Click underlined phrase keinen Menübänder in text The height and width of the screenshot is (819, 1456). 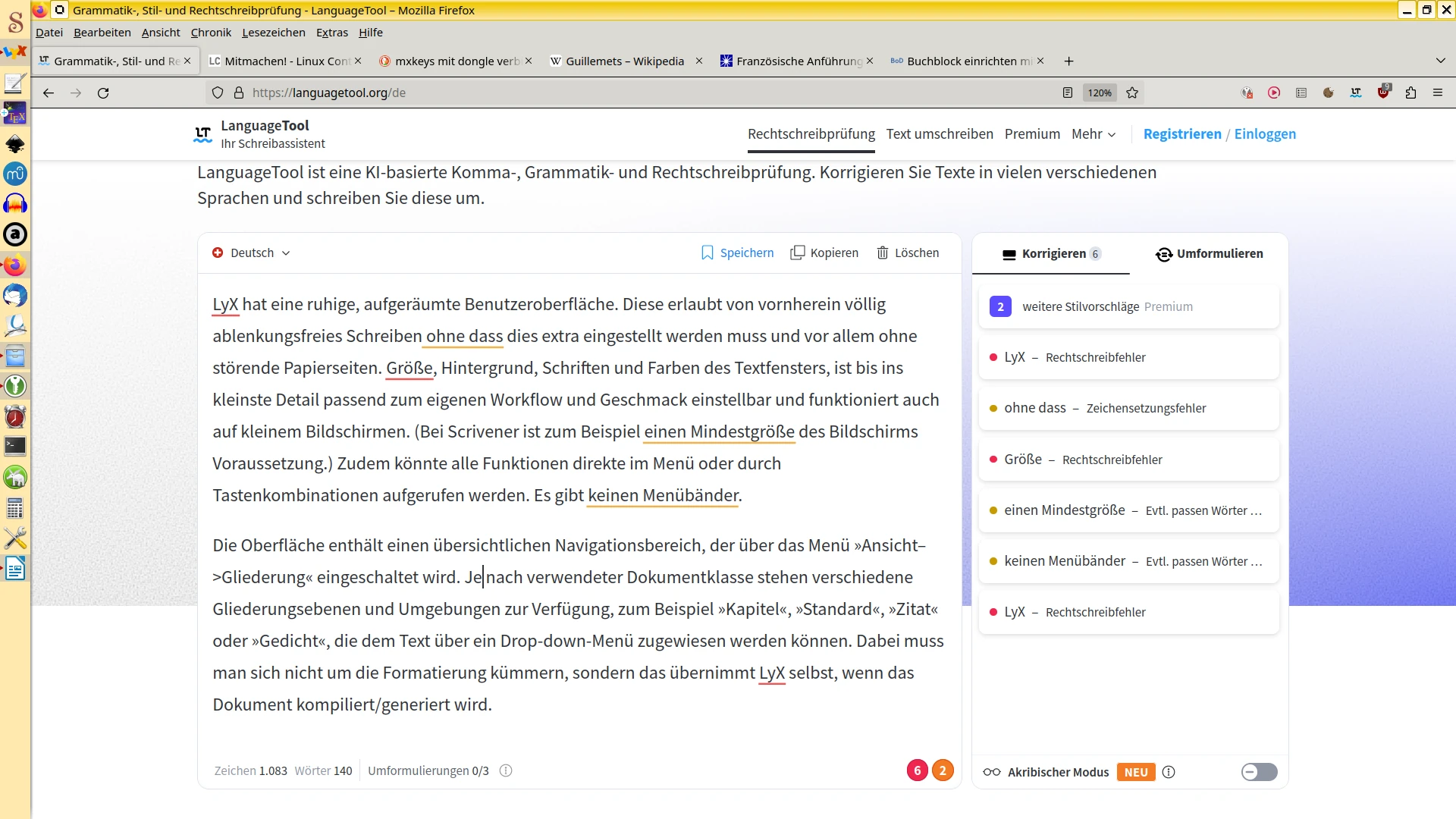(x=664, y=495)
